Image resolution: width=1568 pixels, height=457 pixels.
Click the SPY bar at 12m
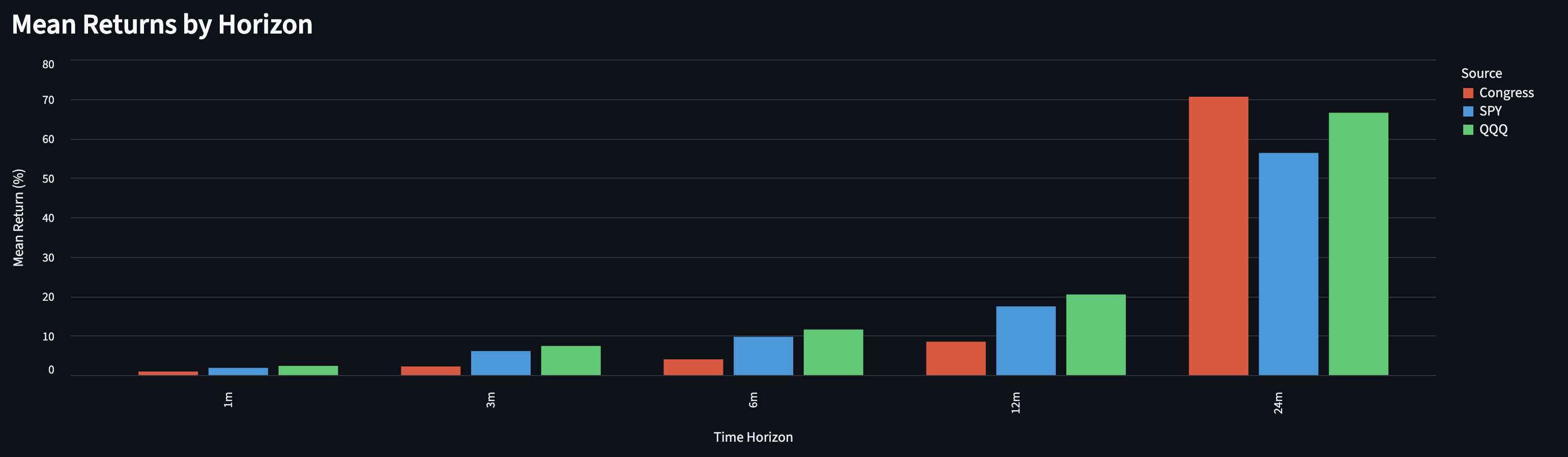coord(1026,341)
